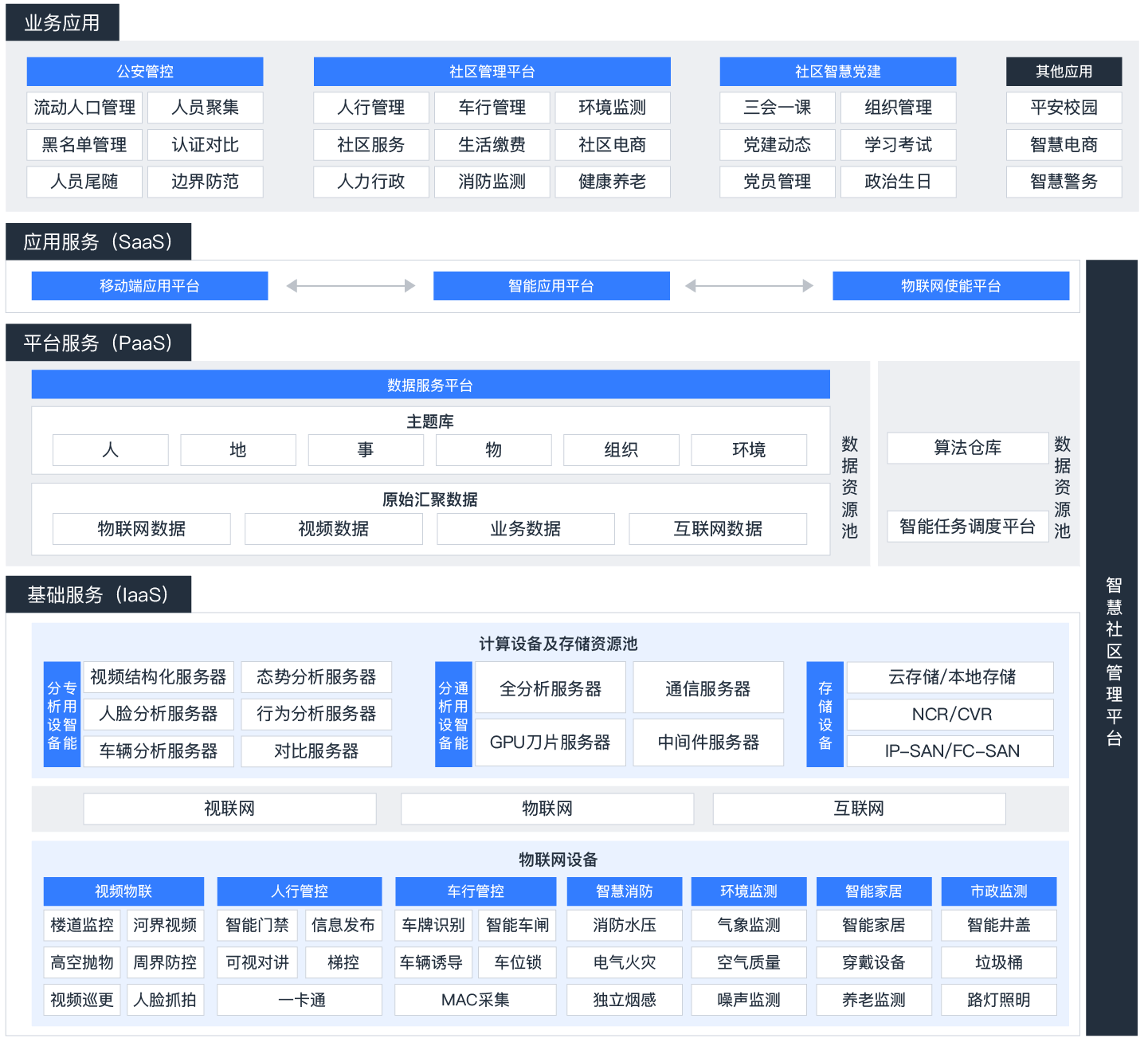Select the GPU刀片服务器 box

(x=550, y=742)
